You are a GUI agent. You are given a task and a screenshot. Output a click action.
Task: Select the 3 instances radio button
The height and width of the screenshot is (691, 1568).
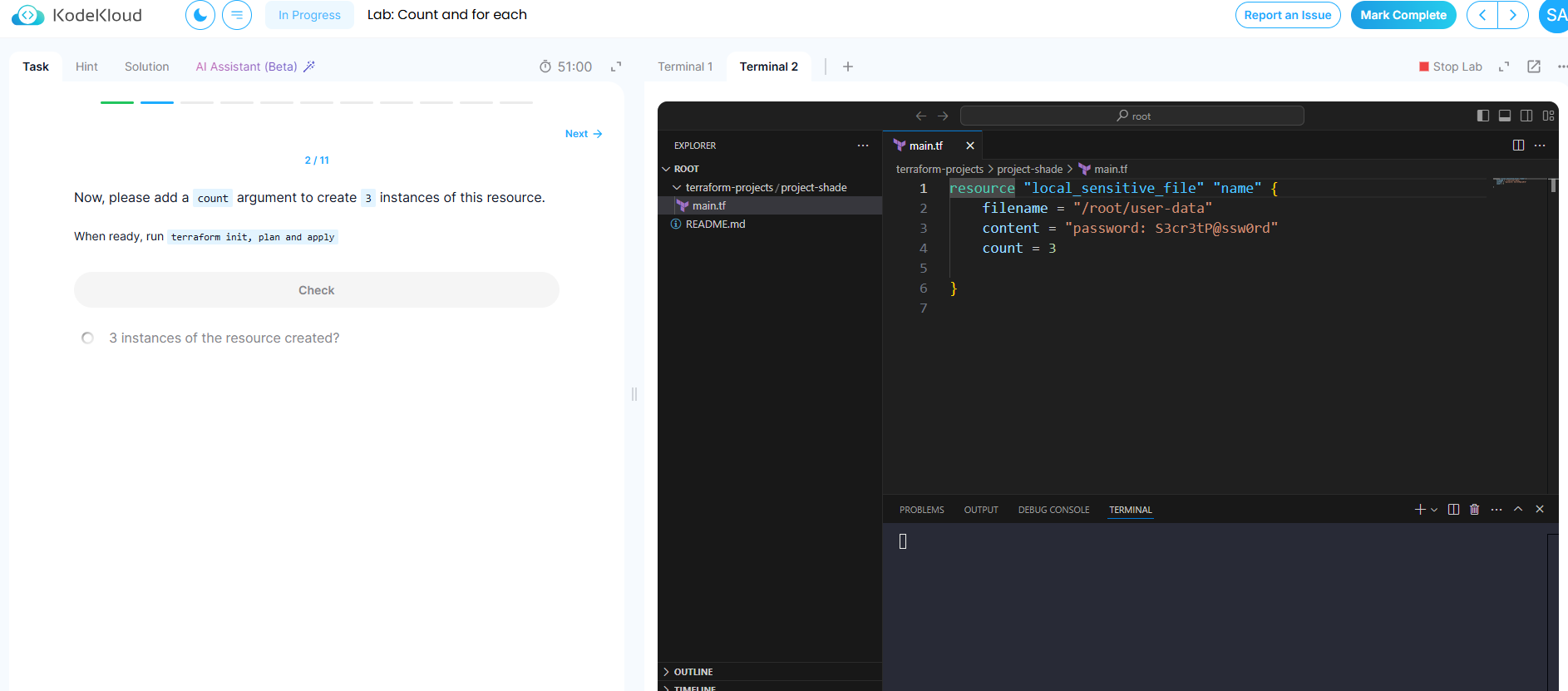[87, 338]
